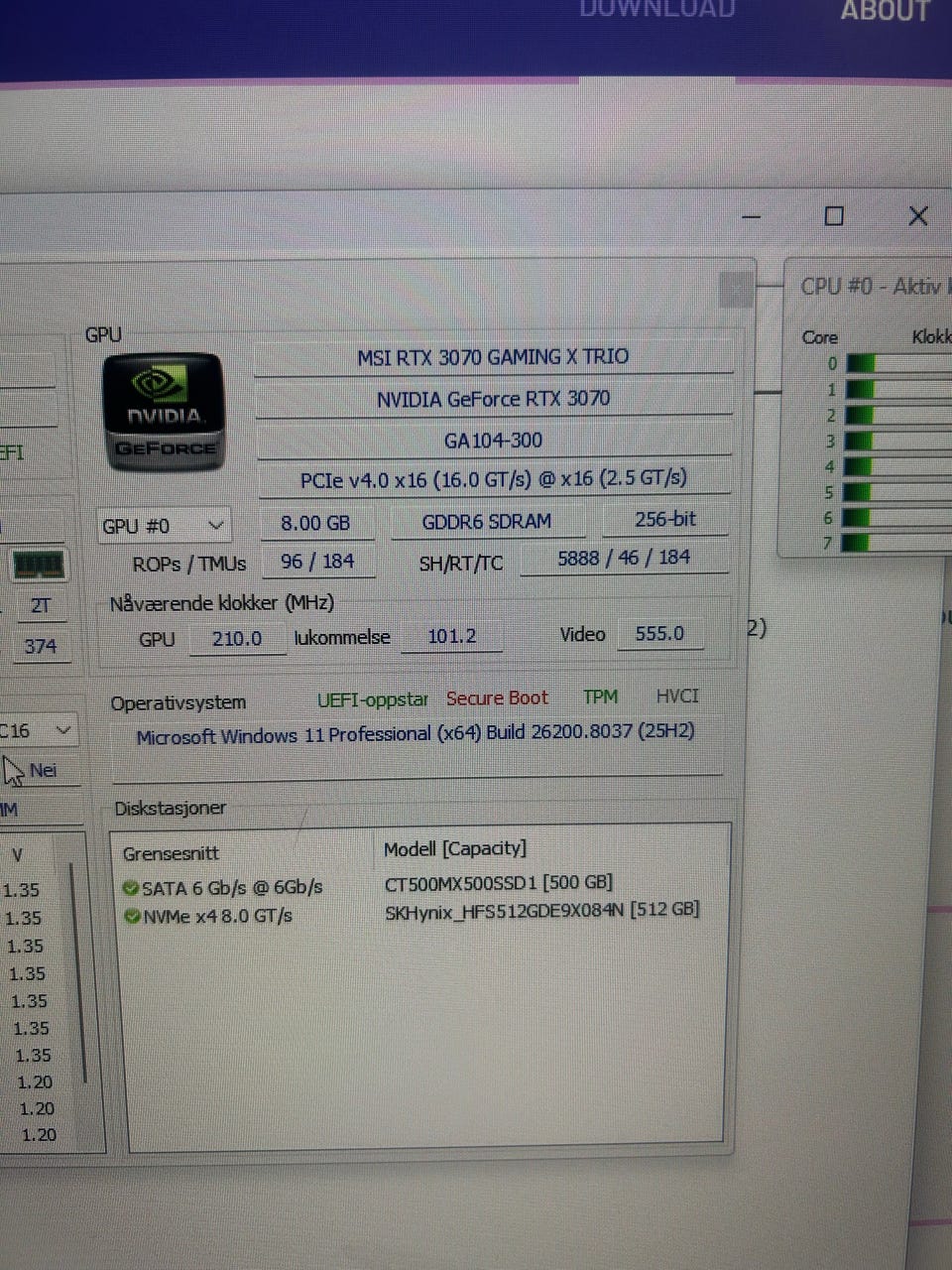
Task: Click the green memory module icon
Action: coord(39,565)
